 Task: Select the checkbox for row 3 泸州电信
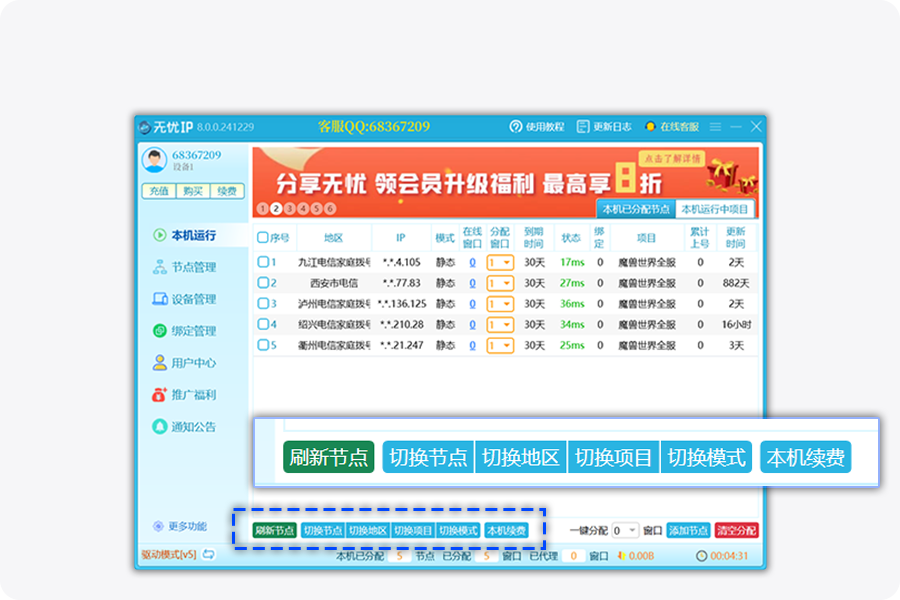coord(263,303)
